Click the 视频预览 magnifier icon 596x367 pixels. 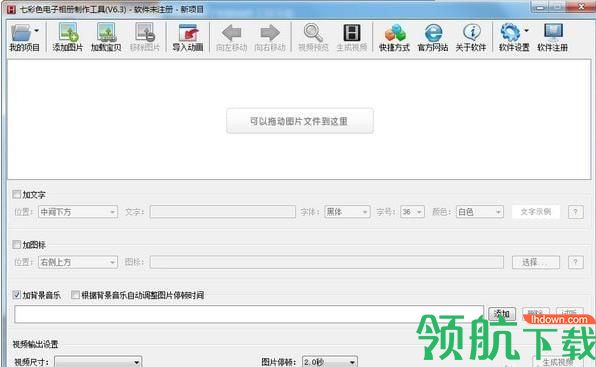tap(313, 33)
